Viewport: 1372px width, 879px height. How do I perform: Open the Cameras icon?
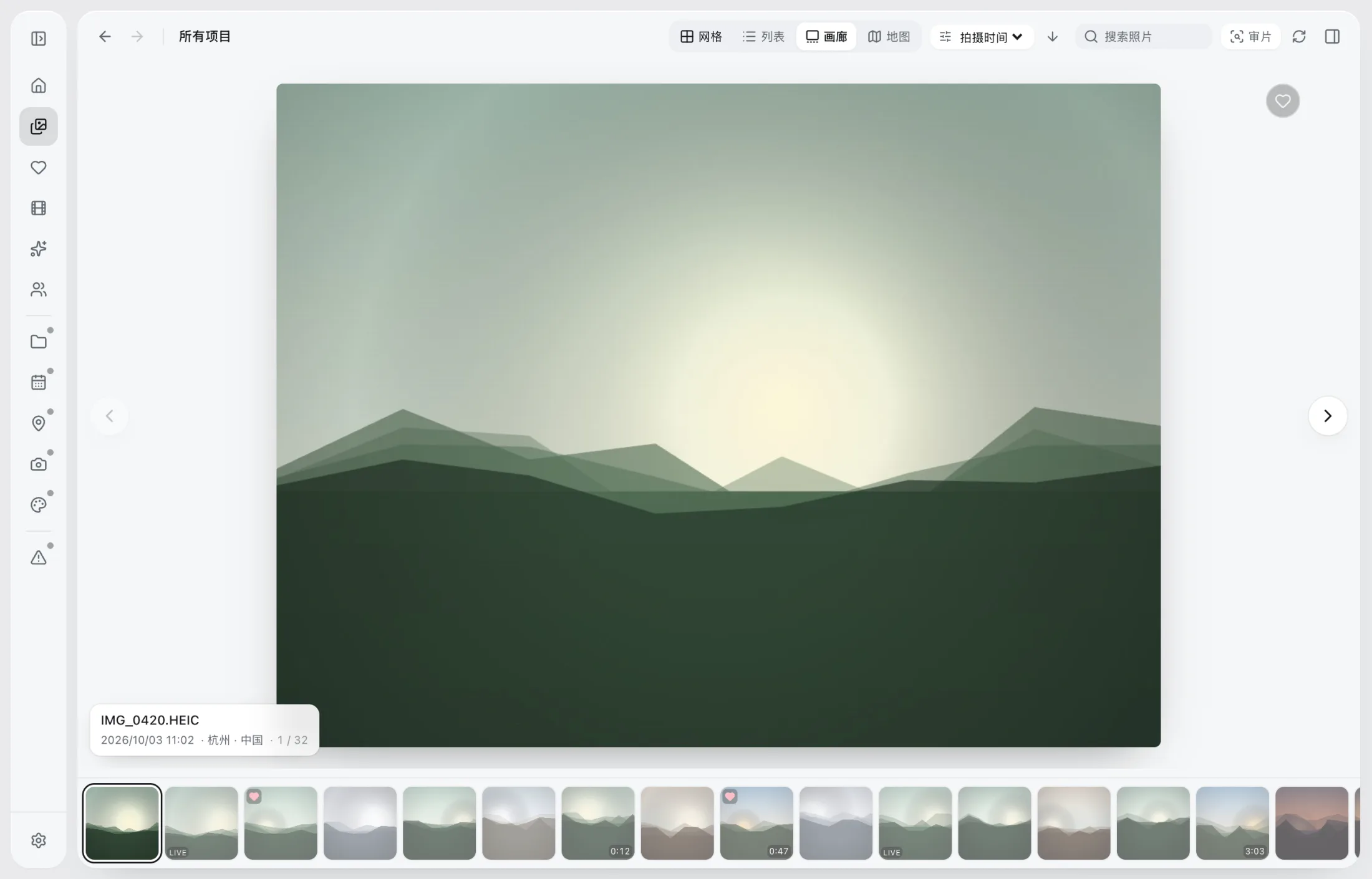point(38,464)
